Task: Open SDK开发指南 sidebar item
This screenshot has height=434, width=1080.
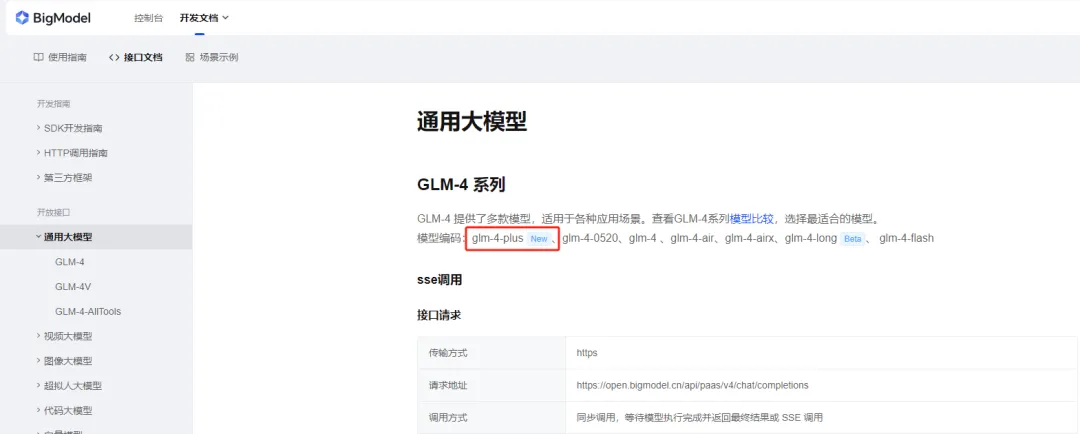Action: tap(74, 128)
